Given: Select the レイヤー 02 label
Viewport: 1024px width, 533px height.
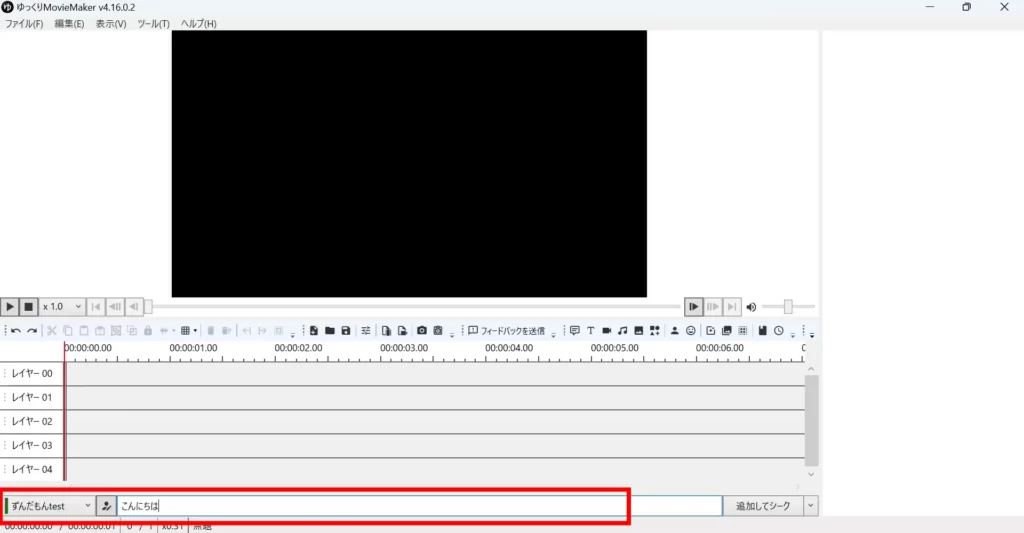Looking at the screenshot, I should 32,421.
